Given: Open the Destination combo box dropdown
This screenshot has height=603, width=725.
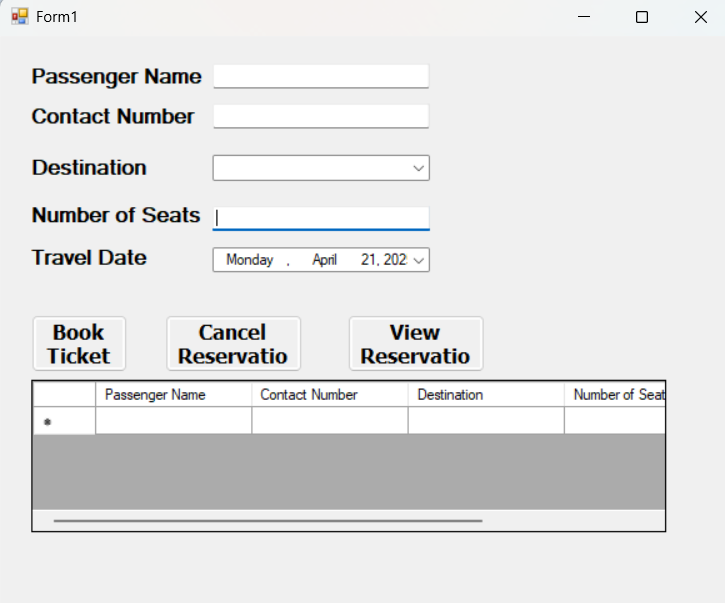Looking at the screenshot, I should 419,168.
